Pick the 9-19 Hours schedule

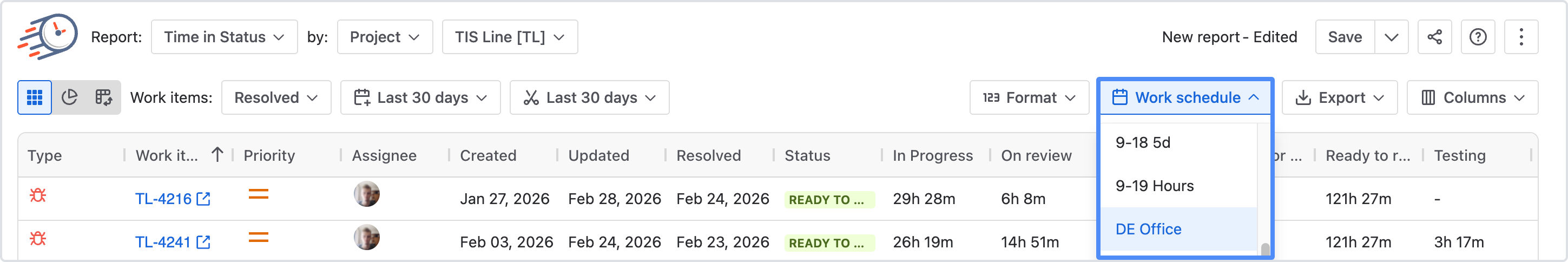(x=1154, y=186)
